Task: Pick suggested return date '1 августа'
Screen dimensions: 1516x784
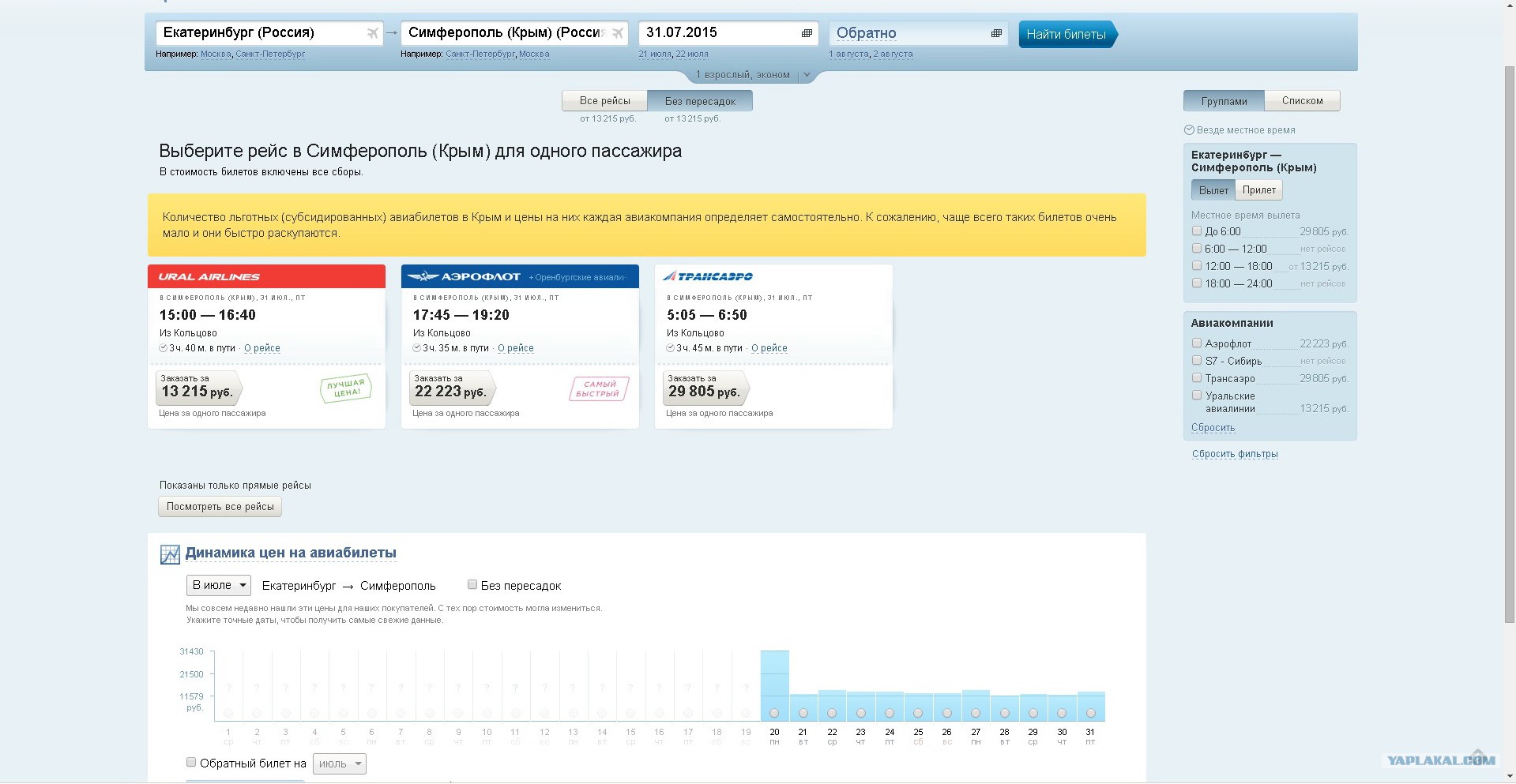Action: tap(848, 54)
